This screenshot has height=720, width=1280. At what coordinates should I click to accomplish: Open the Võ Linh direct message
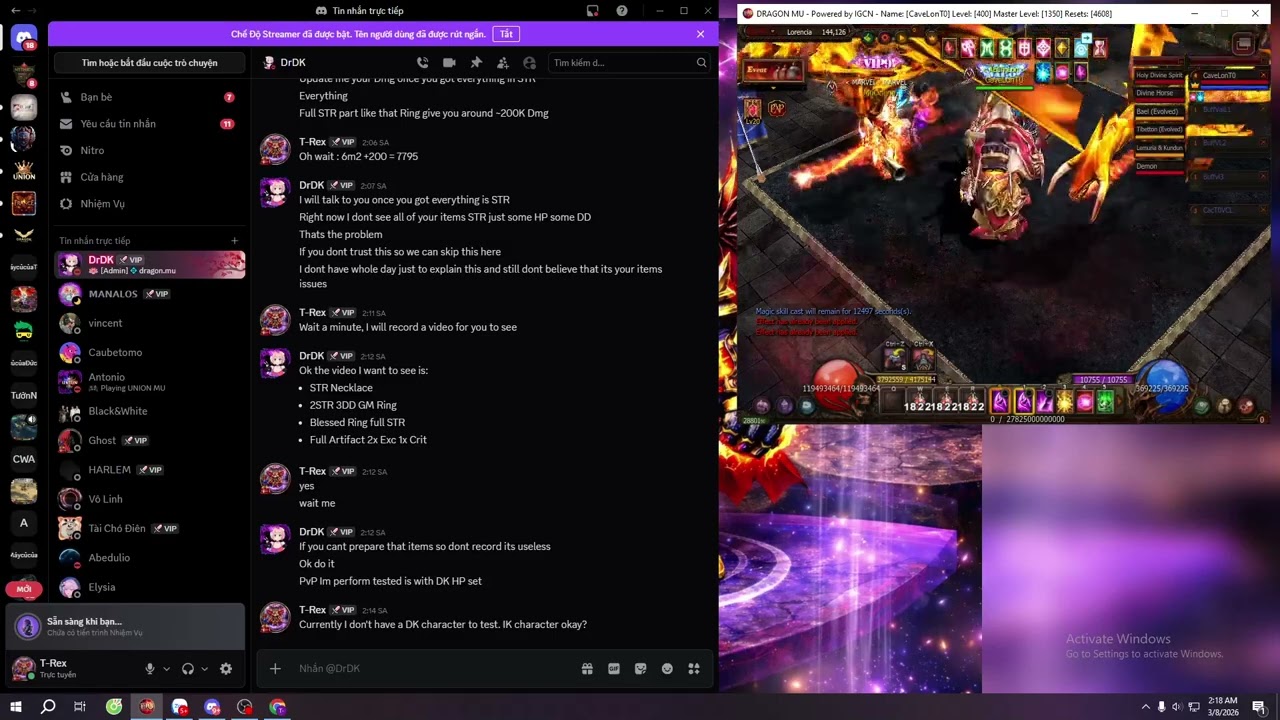[x=150, y=499]
